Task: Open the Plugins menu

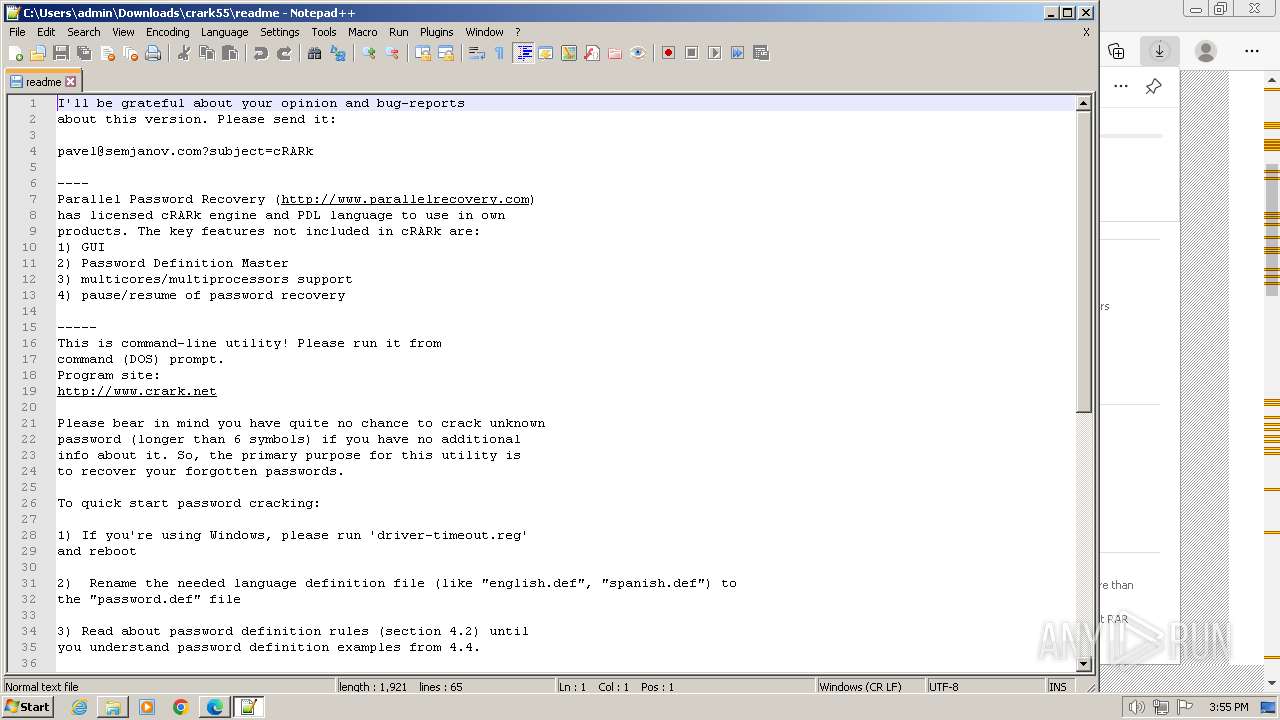Action: pyautogui.click(x=437, y=32)
